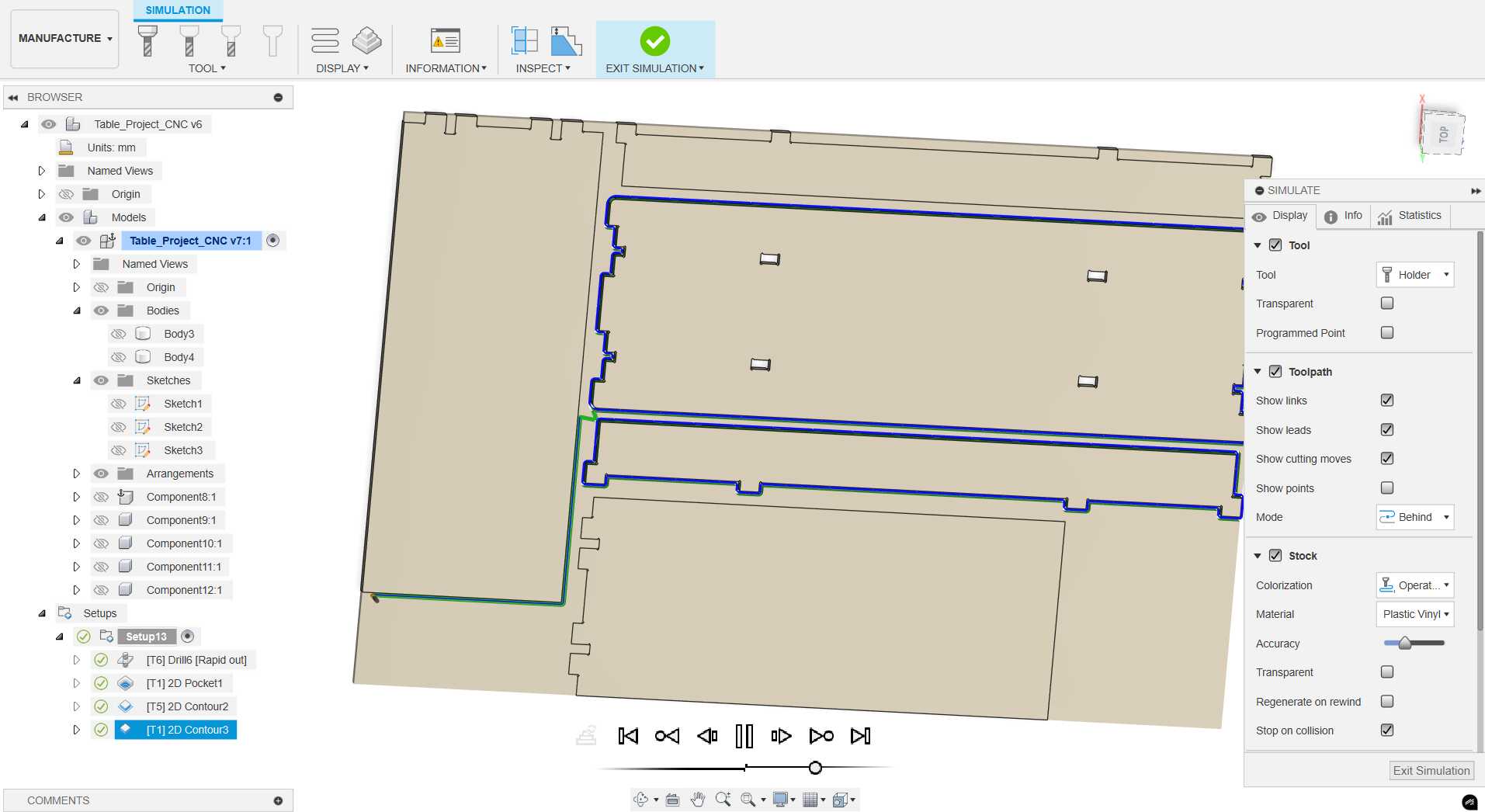
Task: Open the stock Colorization dropdown
Action: coord(1414,585)
